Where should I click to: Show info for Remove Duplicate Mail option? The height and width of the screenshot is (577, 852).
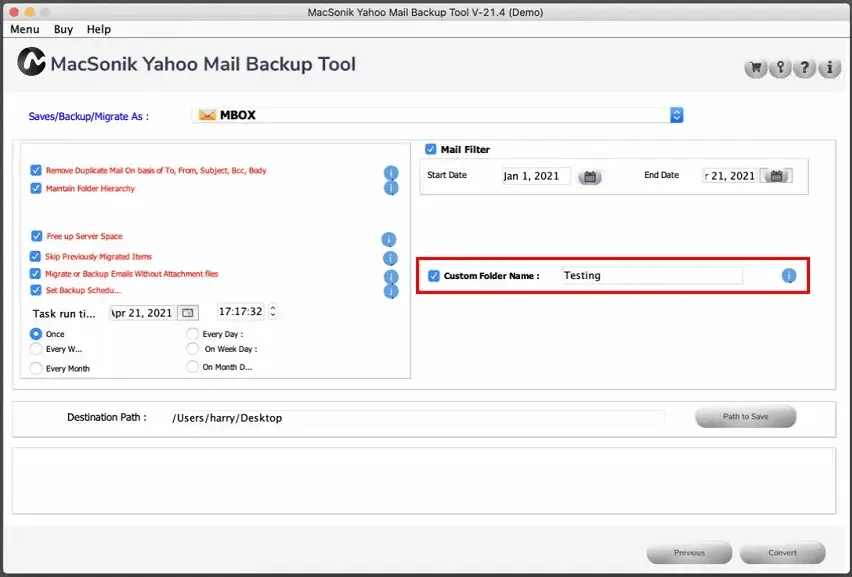[x=391, y=172]
